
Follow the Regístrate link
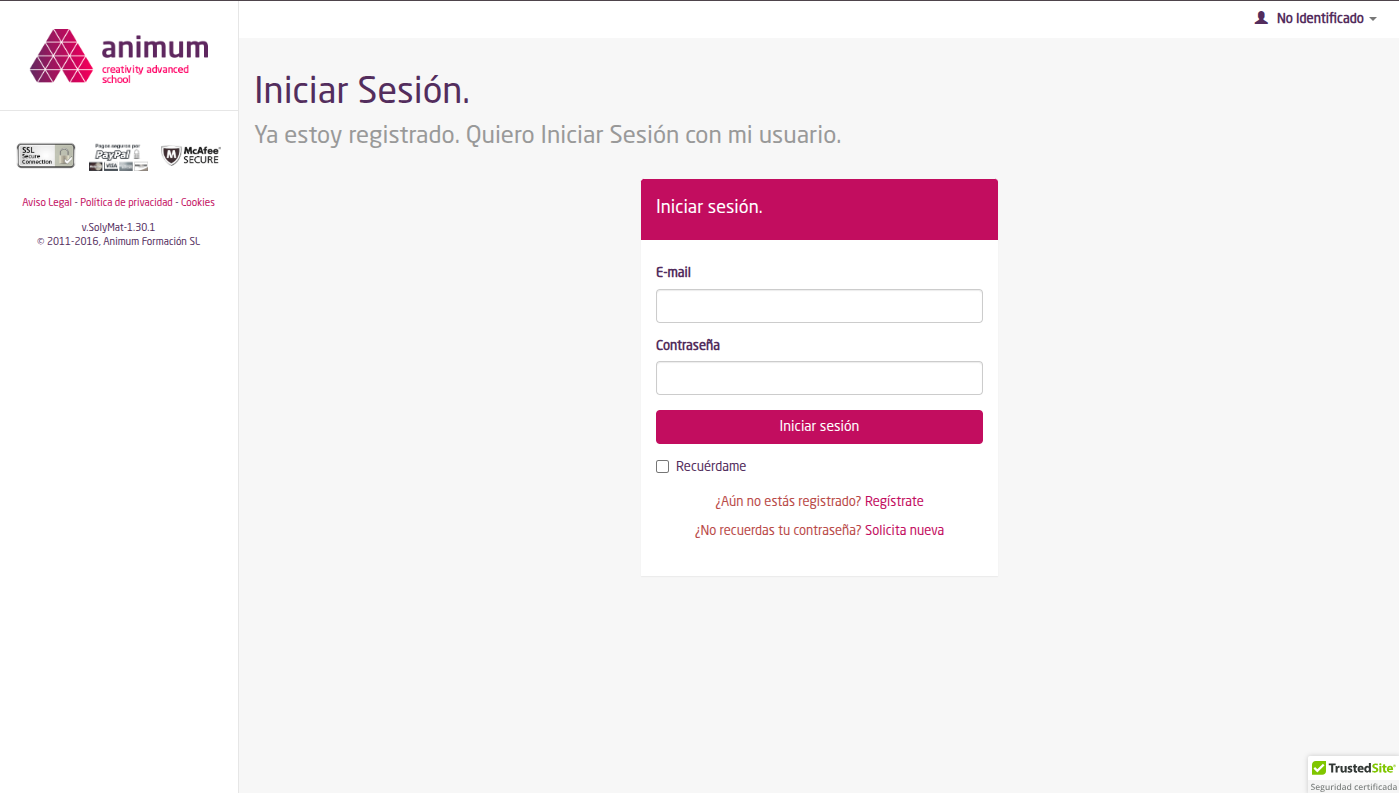(894, 501)
